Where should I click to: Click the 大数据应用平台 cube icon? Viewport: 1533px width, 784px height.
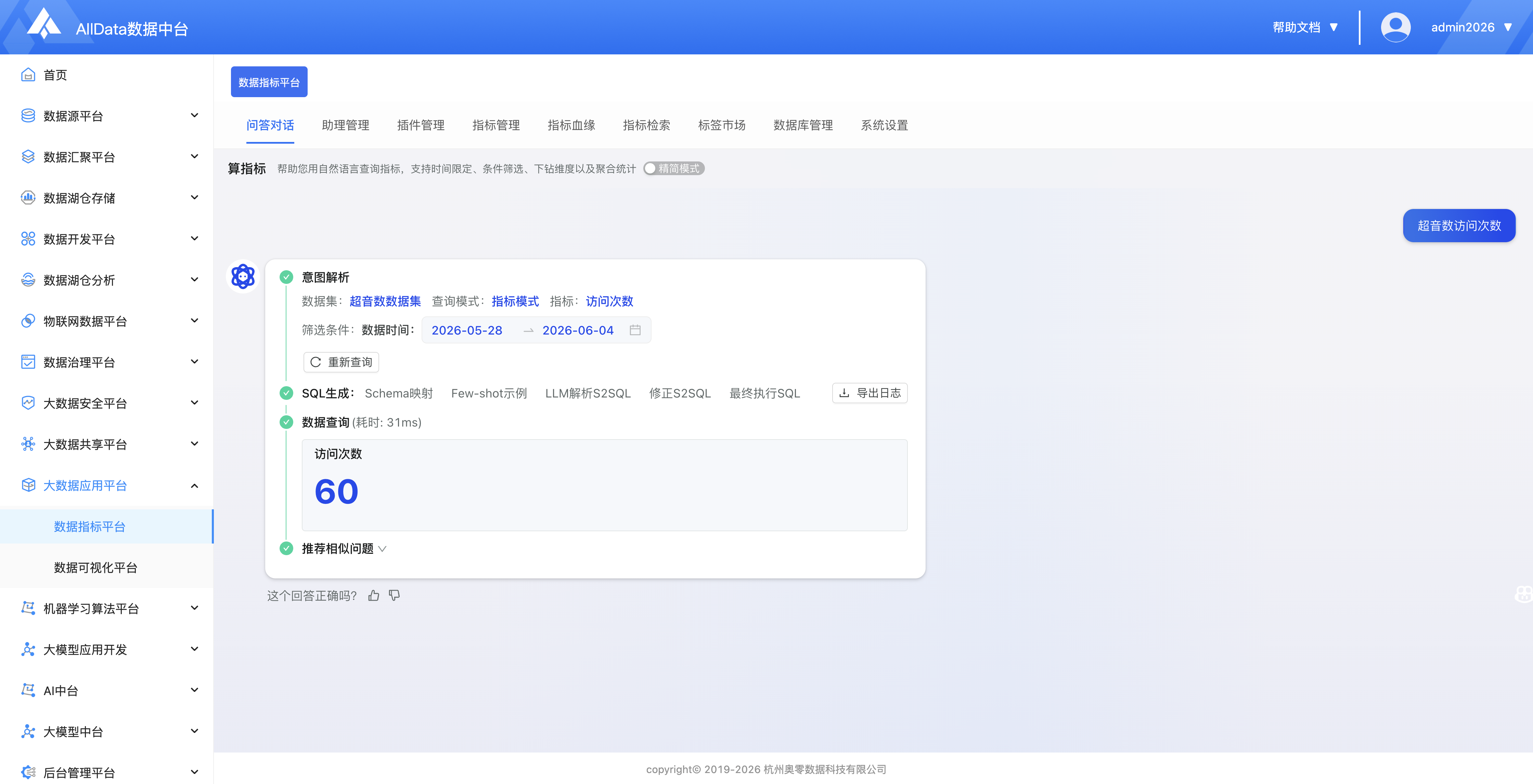pyautogui.click(x=28, y=485)
